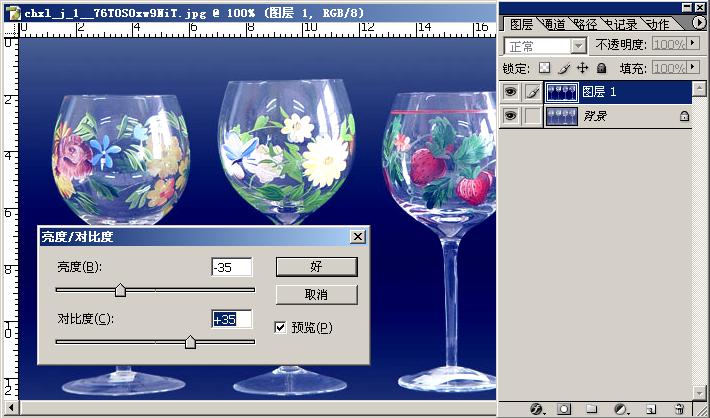
Task: Switch to the 通道 channels tab
Action: [554, 24]
